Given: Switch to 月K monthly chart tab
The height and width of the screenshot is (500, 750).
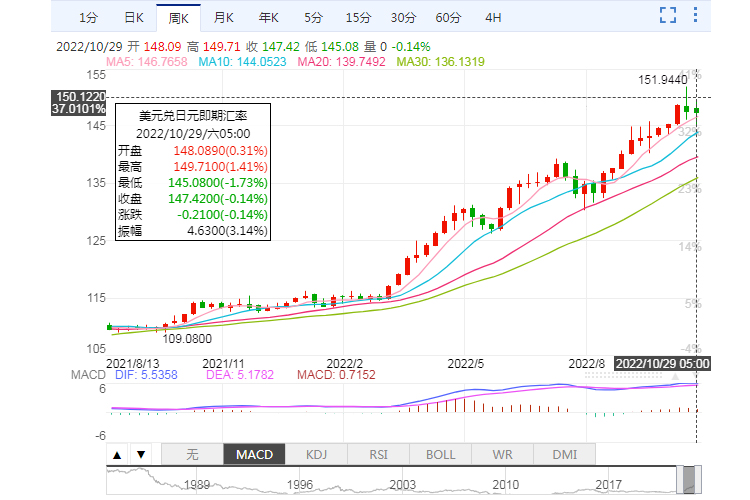Looking at the screenshot, I should (x=223, y=18).
